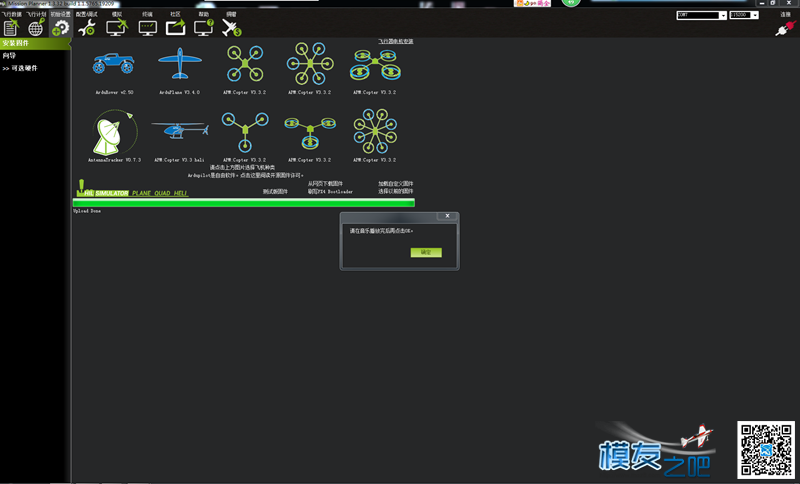Click the ArduPlane V3.4.0 label
The height and width of the screenshot is (484, 800).
pos(180,92)
